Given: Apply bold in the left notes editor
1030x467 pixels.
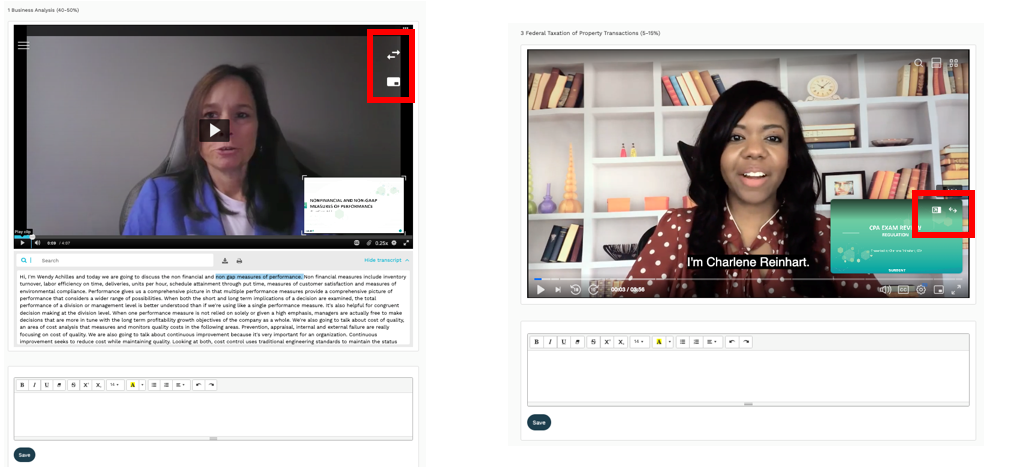Looking at the screenshot, I should [x=22, y=385].
